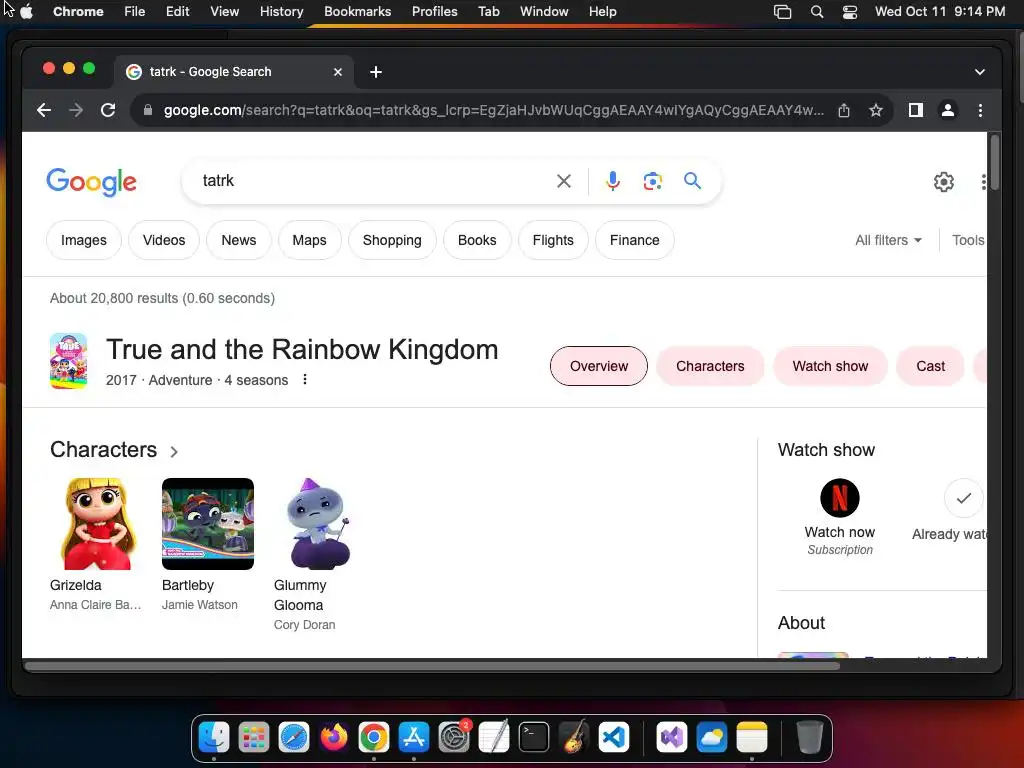Viewport: 1024px width, 768px height.
Task: Open the Profiles menu
Action: point(434,12)
